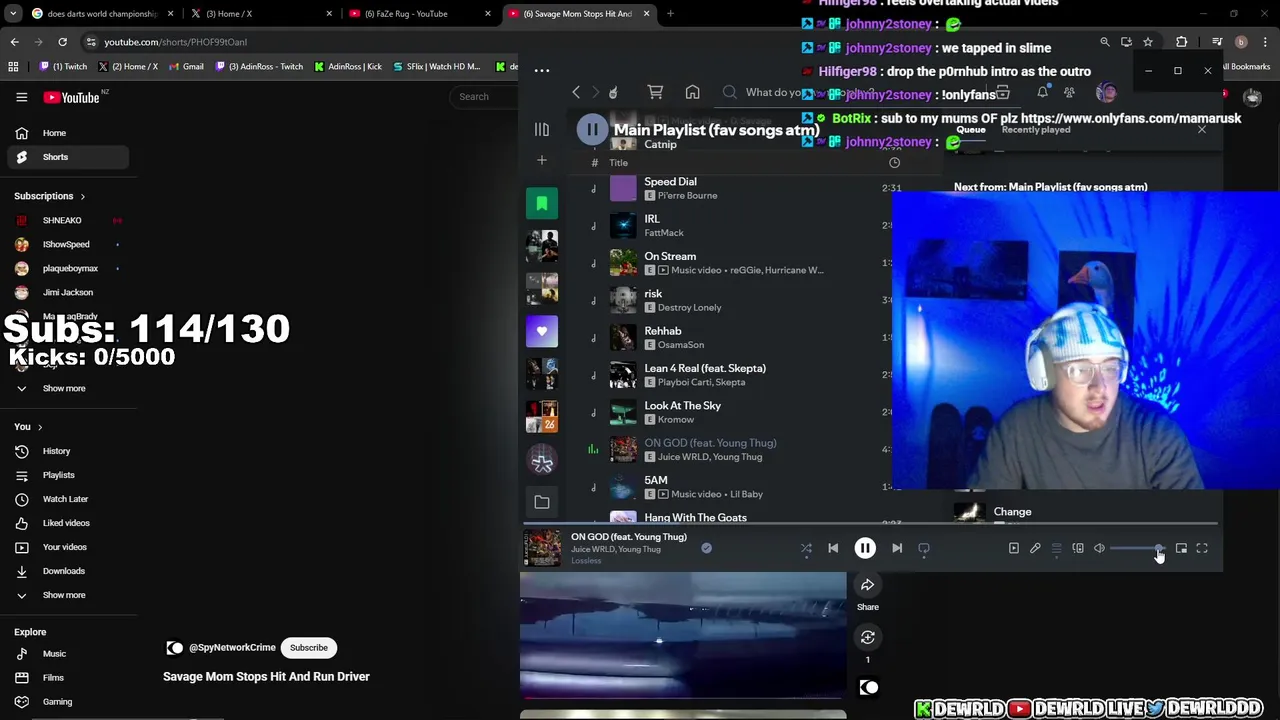Open Friend Activity in the music player
1280x720 pixels.
pos(1069,92)
